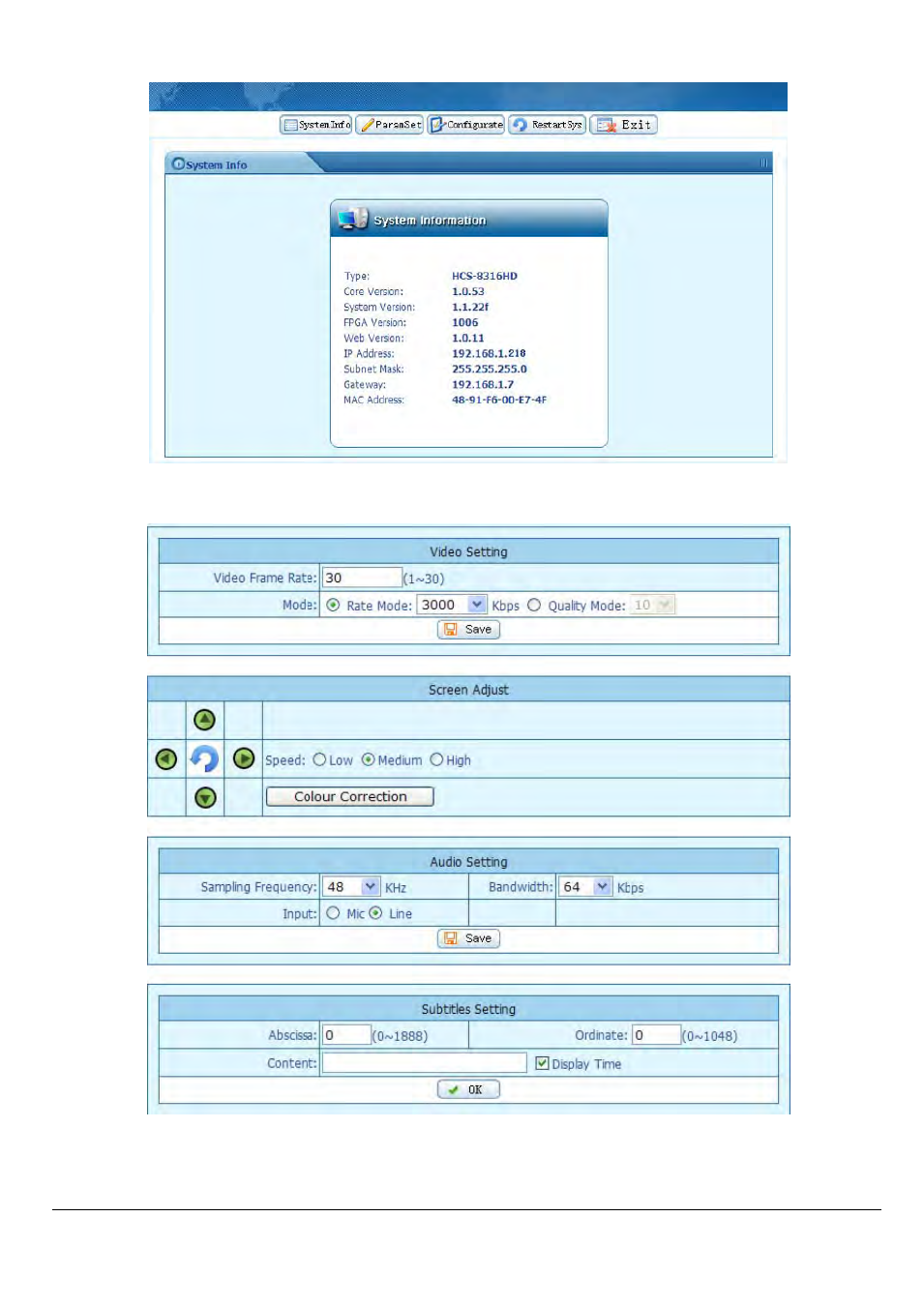The height and width of the screenshot is (1306, 924).
Task: Click the Core Version value 1.0.53
Action: click(468, 291)
